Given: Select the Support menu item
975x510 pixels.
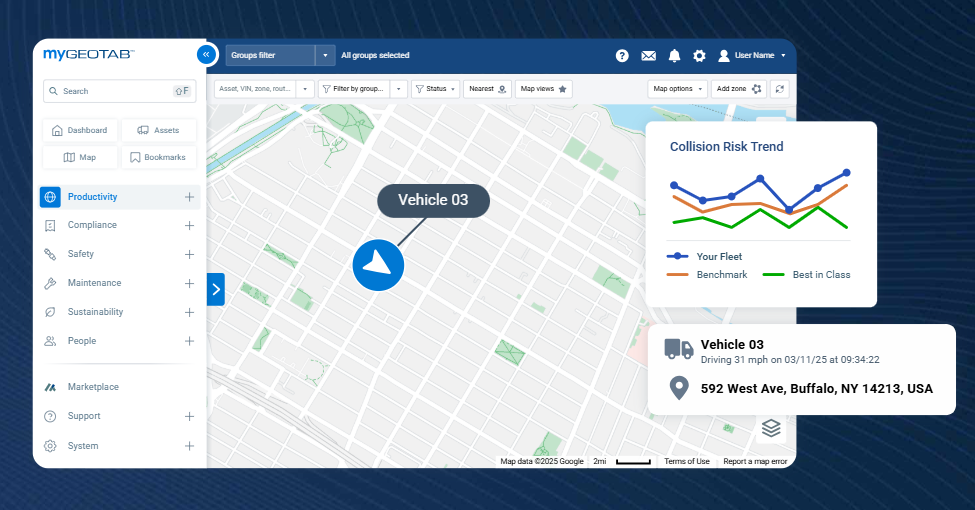Looking at the screenshot, I should tap(120, 416).
